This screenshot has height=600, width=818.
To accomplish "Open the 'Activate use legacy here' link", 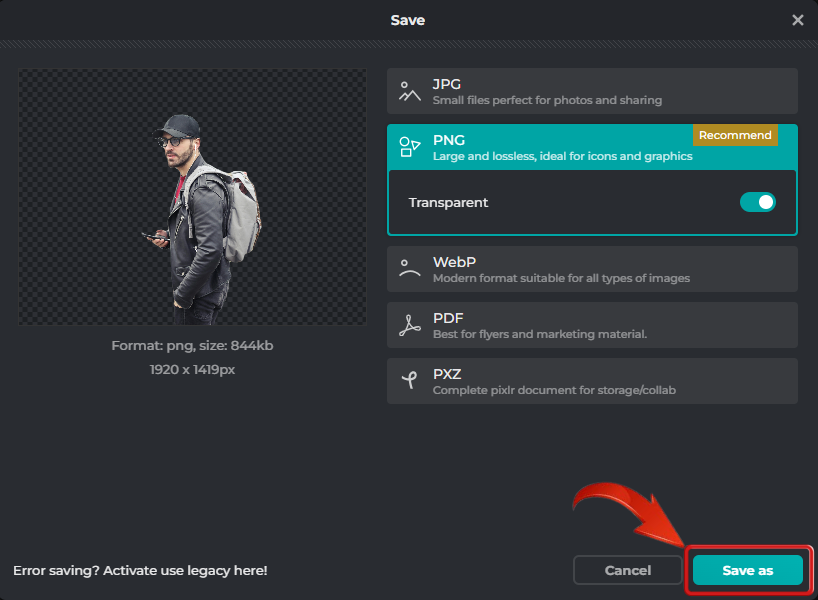I will click(140, 570).
